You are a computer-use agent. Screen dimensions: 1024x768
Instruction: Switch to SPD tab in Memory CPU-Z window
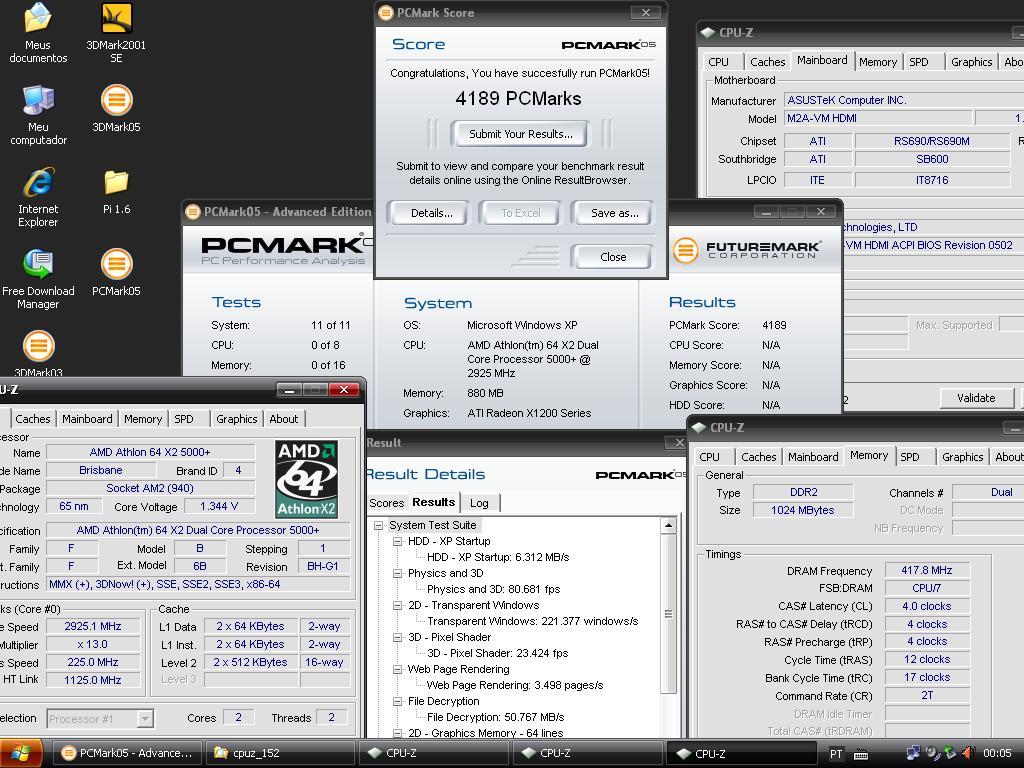click(910, 457)
